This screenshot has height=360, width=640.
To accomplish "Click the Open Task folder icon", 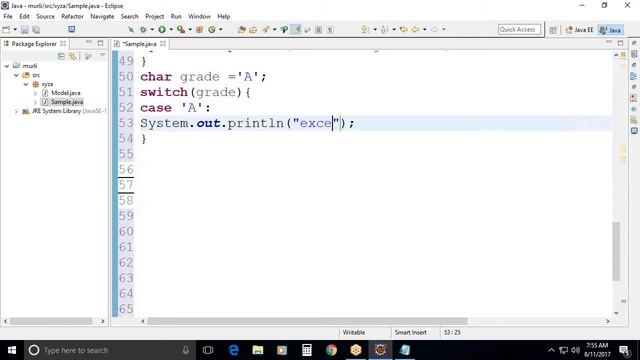I will pyautogui.click(x=253, y=29).
